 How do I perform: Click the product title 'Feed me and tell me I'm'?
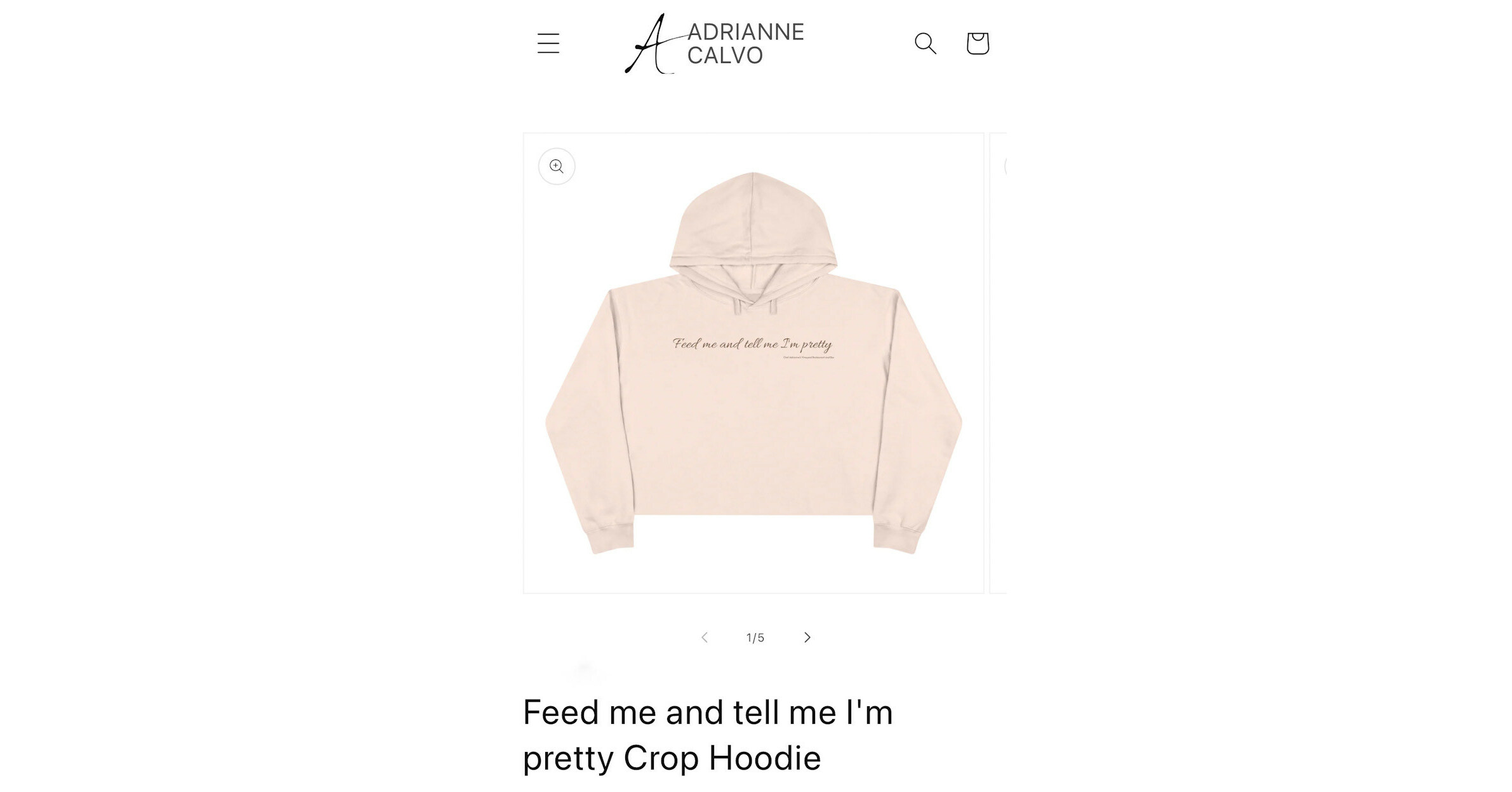coord(707,712)
